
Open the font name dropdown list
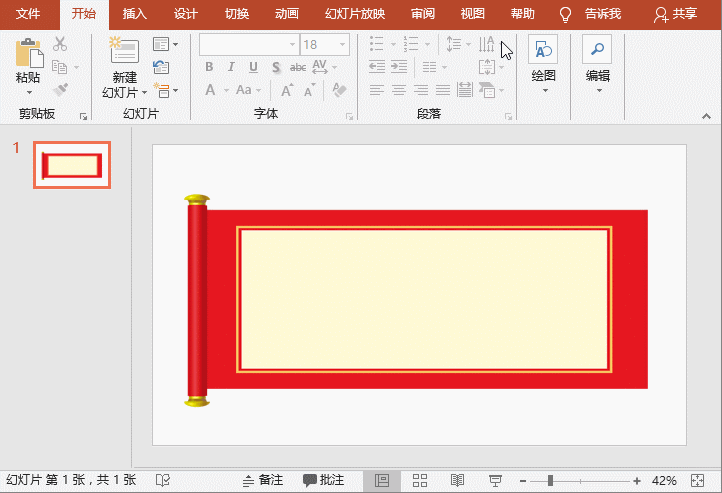tap(292, 45)
